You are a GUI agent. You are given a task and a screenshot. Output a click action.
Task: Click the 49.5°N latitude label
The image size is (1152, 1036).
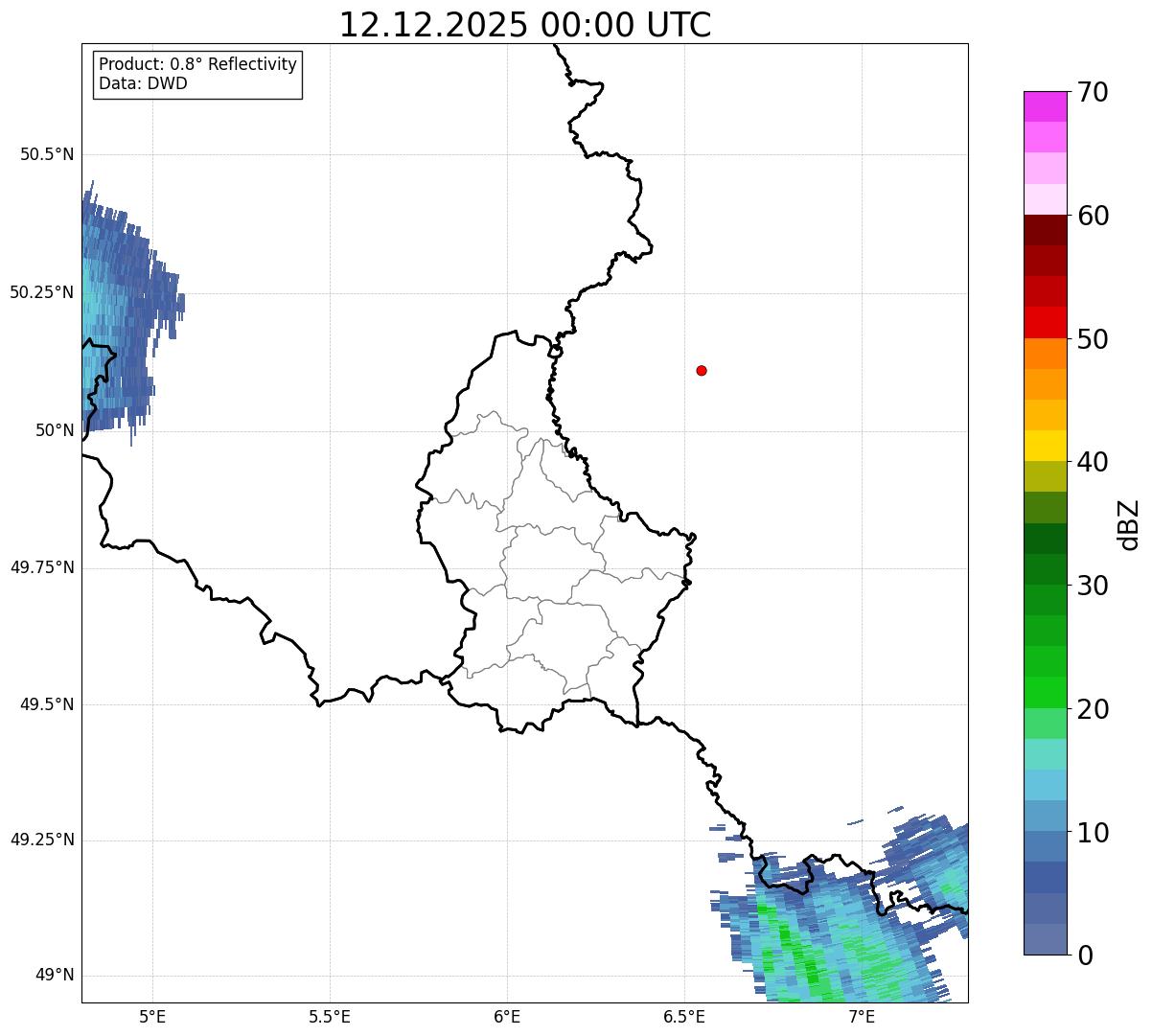[47, 704]
